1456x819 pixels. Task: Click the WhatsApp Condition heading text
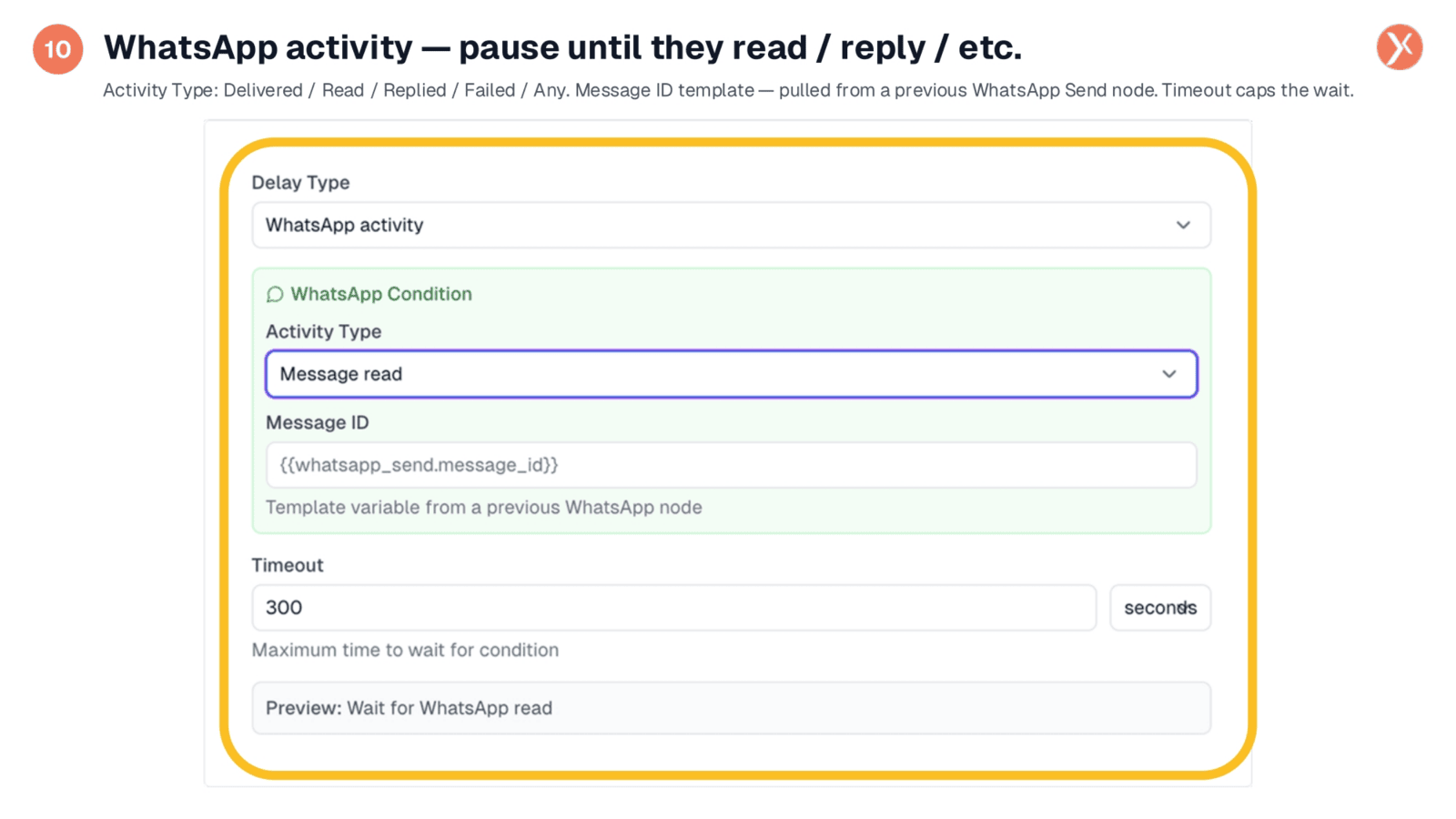(x=381, y=294)
